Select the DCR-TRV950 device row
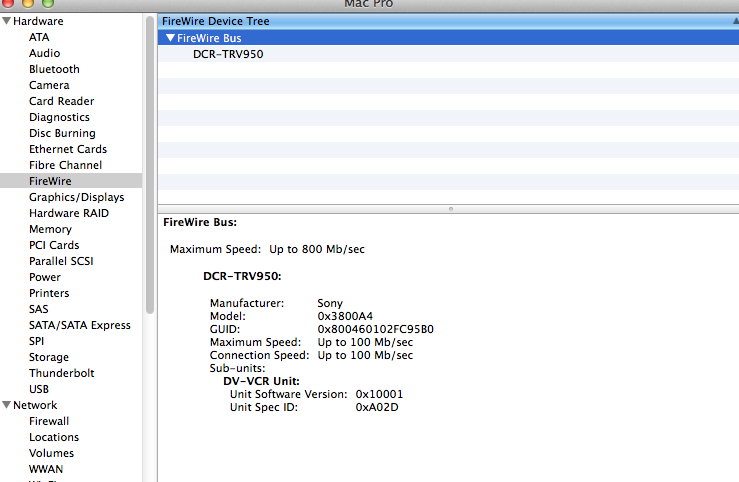Viewport: 739px width, 482px height. (x=448, y=54)
